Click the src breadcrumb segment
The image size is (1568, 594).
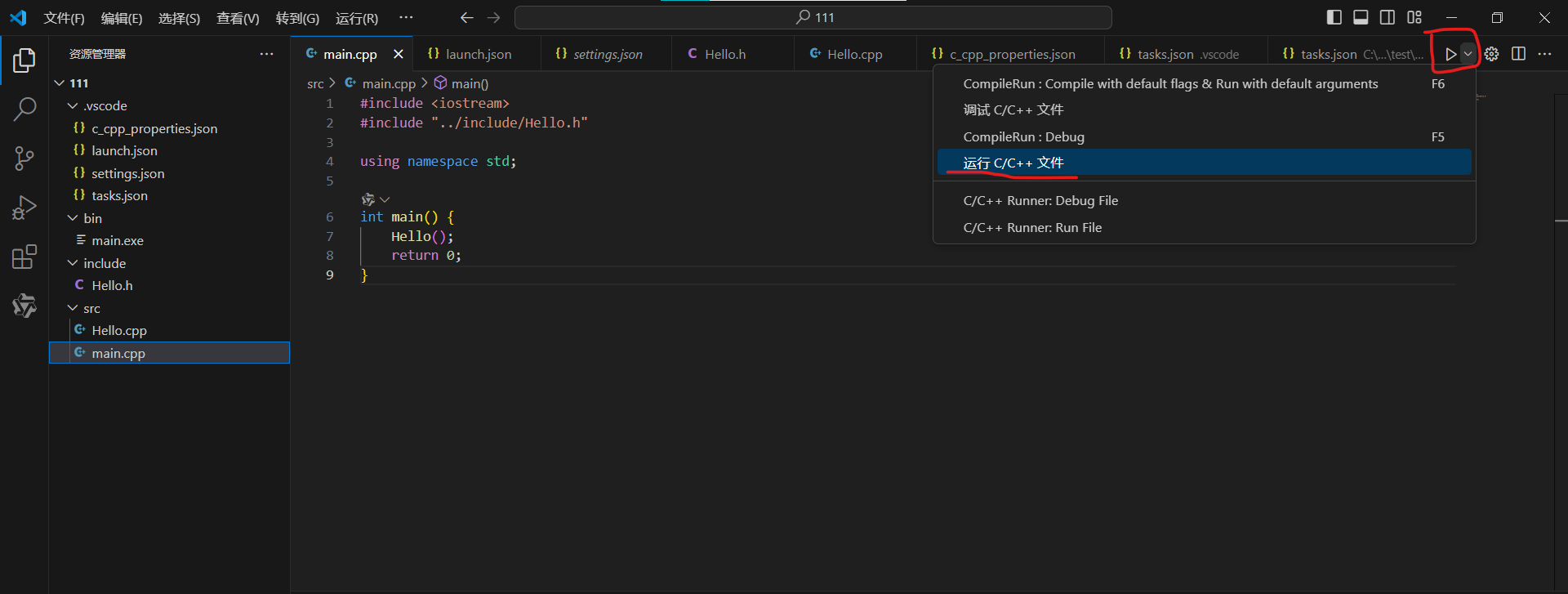click(315, 83)
